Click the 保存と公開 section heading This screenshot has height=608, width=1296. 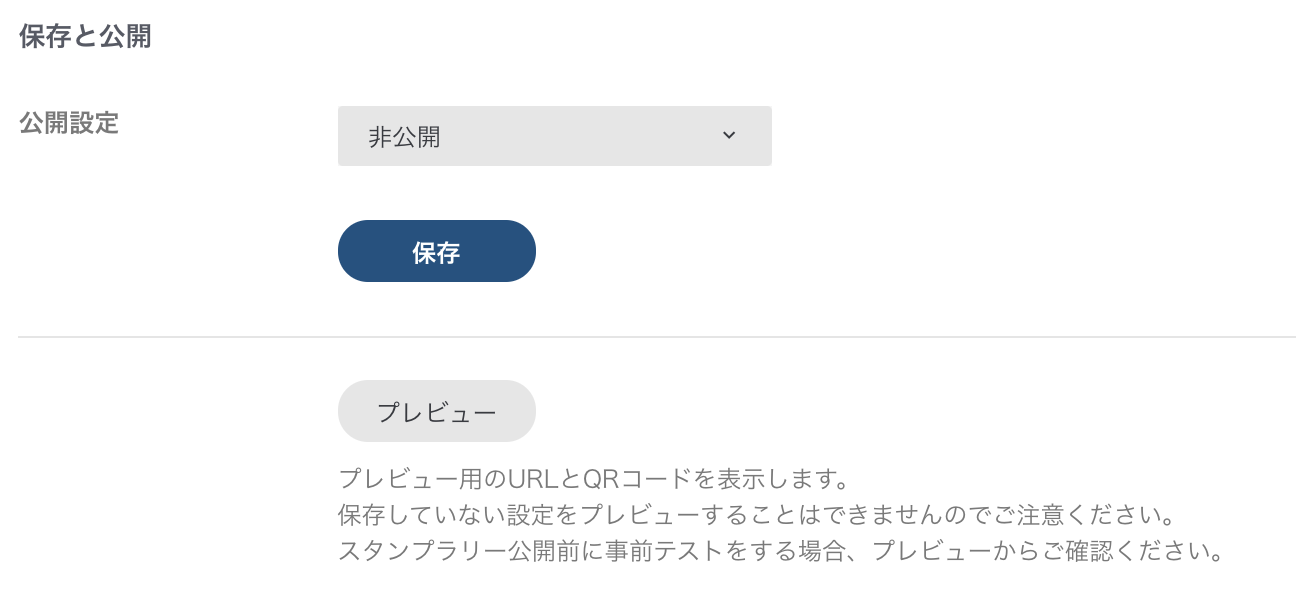tap(85, 38)
